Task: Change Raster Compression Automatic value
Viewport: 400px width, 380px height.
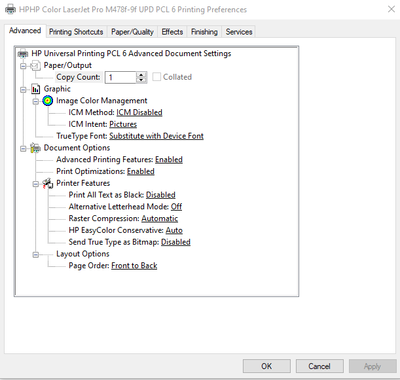Action: coord(160,219)
